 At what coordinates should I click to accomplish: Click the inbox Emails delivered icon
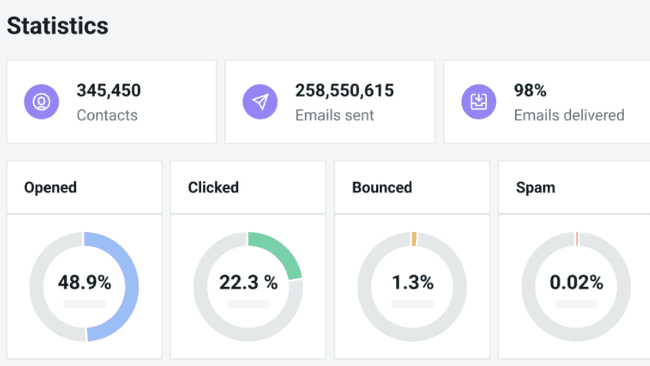click(x=479, y=102)
